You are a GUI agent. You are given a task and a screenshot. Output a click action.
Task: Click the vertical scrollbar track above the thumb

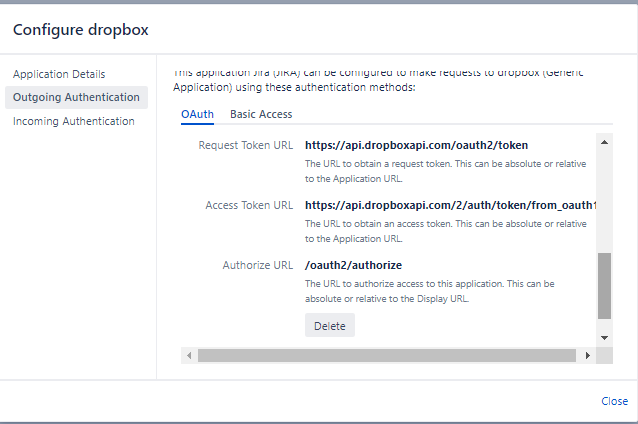(604, 200)
